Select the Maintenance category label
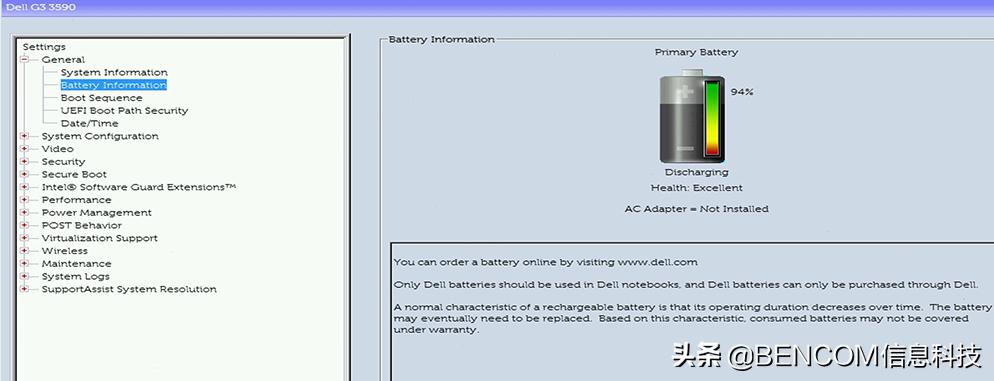 (77, 263)
